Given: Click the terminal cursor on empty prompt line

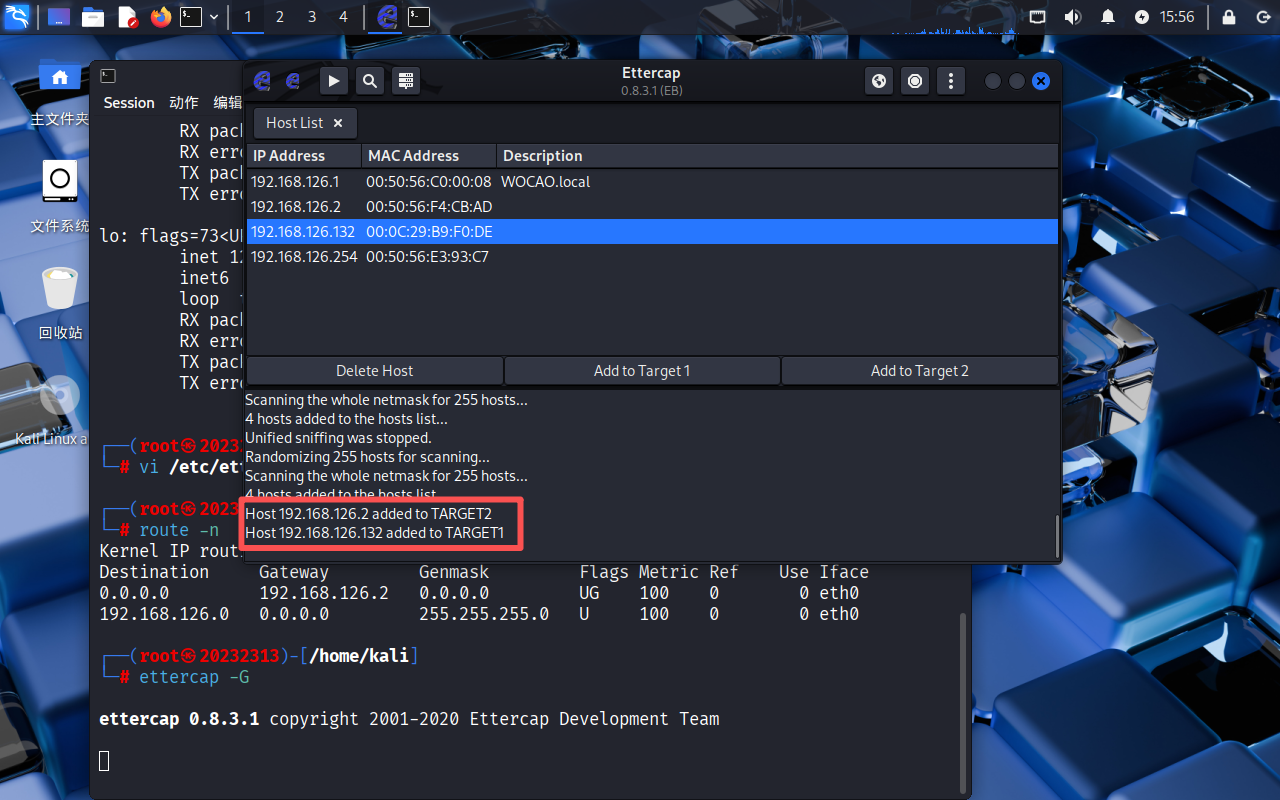Looking at the screenshot, I should click(x=104, y=761).
